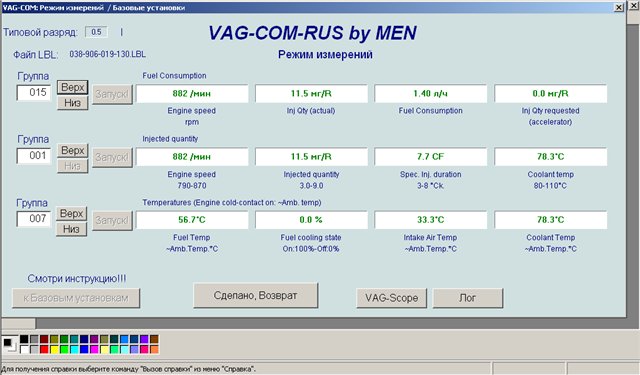640x375 pixels.
Task: Select the 0.0 % Fuel cooling state value
Action: tap(311, 220)
